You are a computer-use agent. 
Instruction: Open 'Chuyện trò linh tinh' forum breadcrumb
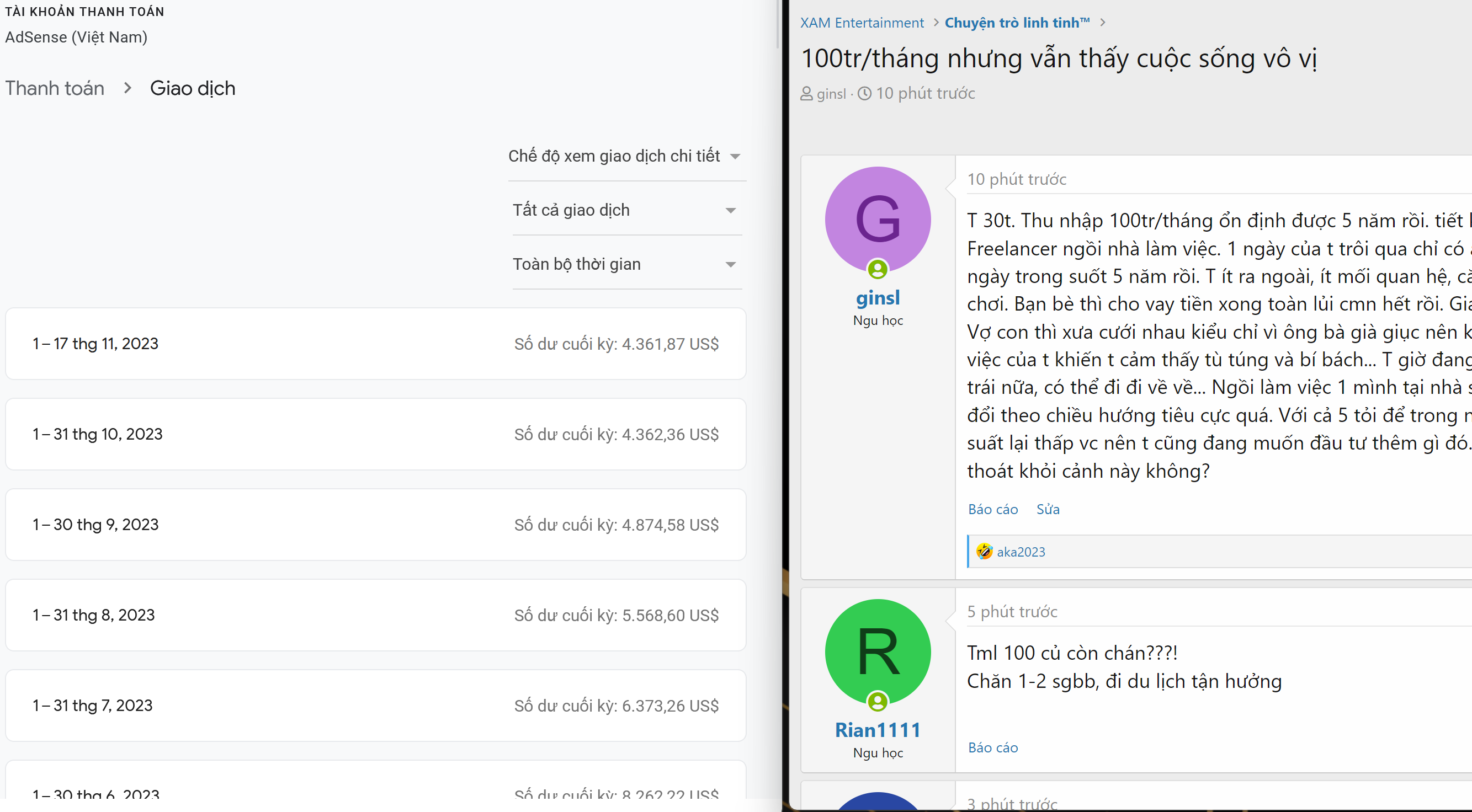click(x=1017, y=23)
